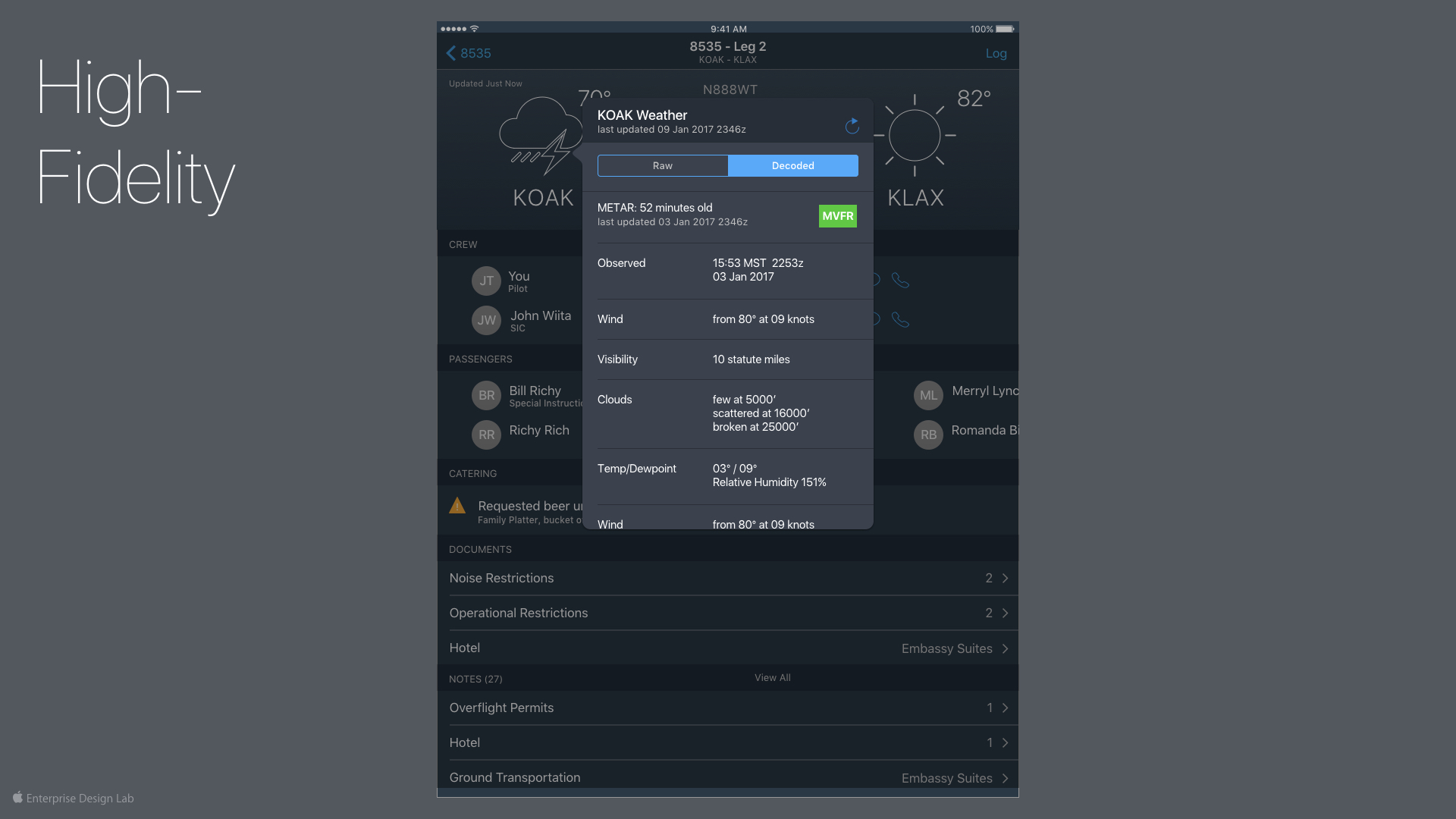
Task: Call the pilot with phone icon
Action: (x=900, y=281)
